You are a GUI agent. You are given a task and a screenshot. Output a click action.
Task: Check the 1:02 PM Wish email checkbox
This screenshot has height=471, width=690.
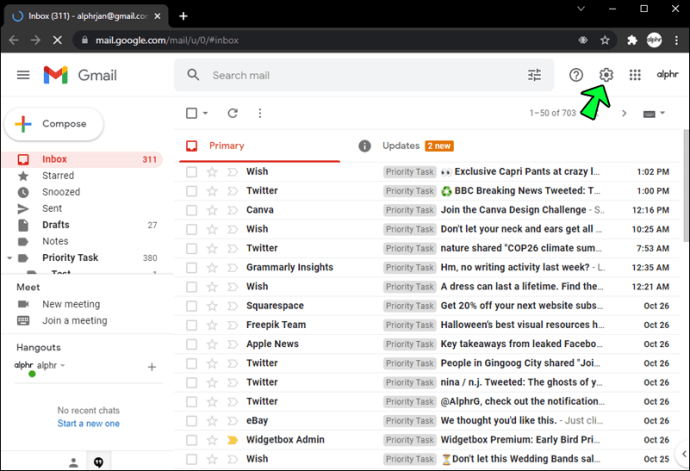pos(191,172)
